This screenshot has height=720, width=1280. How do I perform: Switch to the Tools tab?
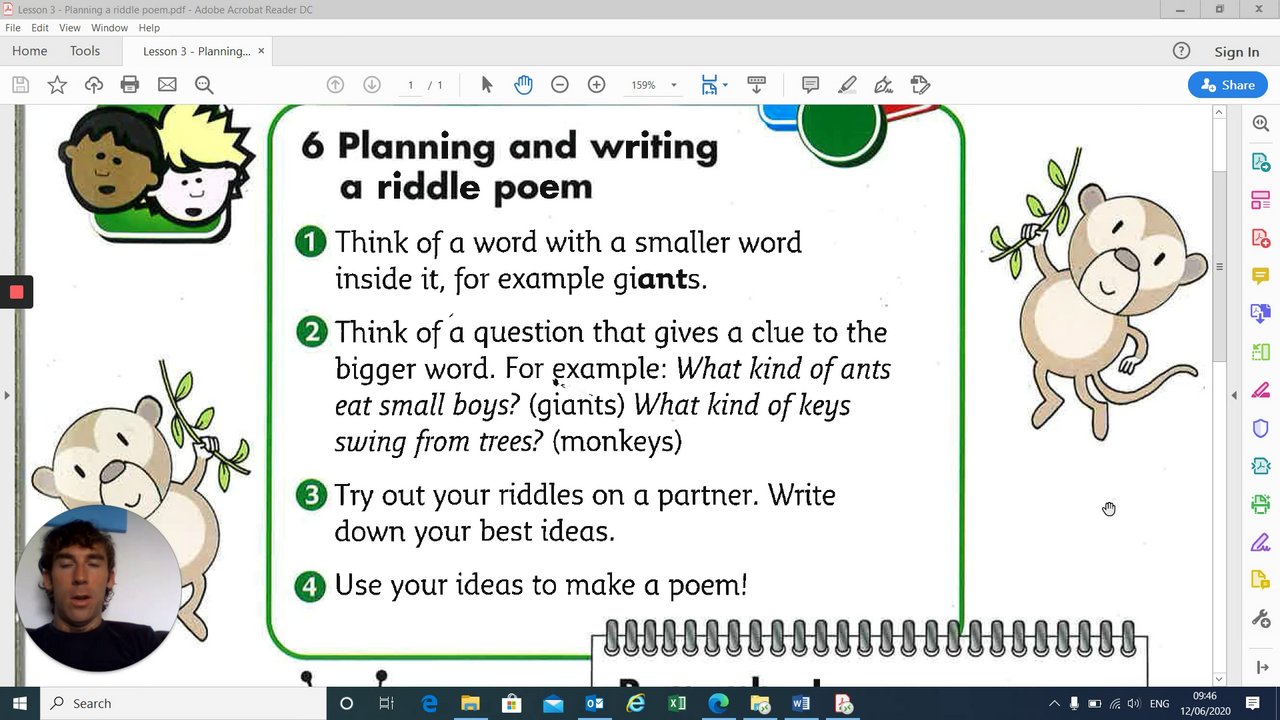click(85, 51)
